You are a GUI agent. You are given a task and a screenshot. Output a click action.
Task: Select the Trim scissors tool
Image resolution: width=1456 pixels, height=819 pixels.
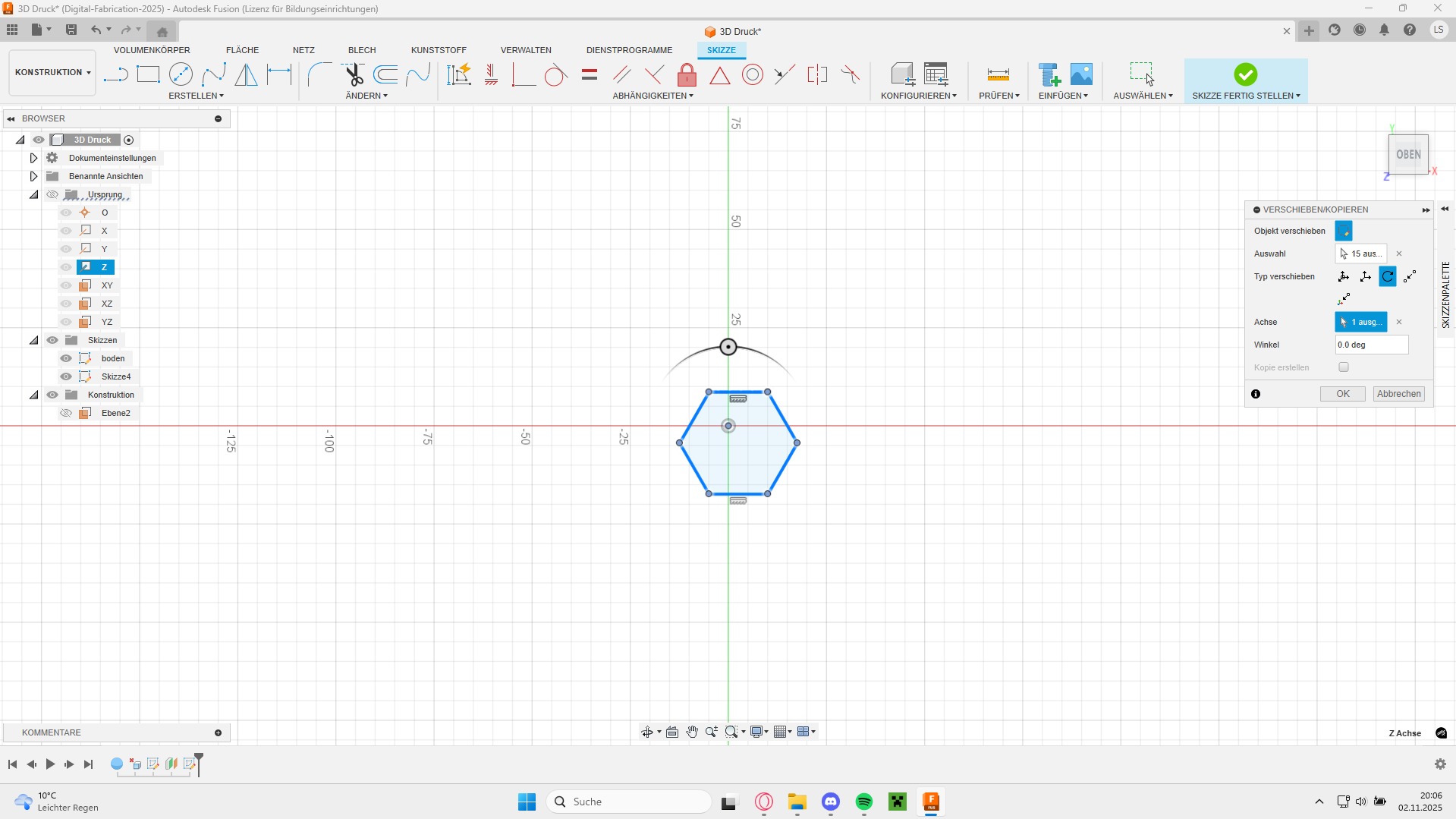pyautogui.click(x=354, y=74)
